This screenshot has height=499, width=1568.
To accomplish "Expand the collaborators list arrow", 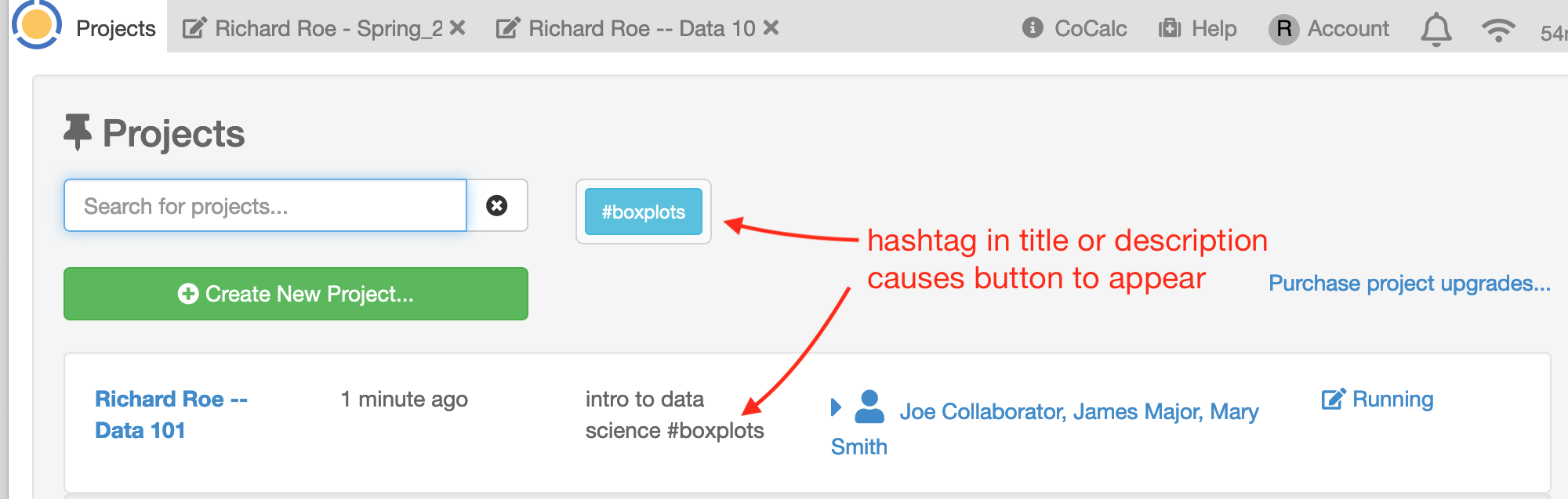I will tap(836, 407).
